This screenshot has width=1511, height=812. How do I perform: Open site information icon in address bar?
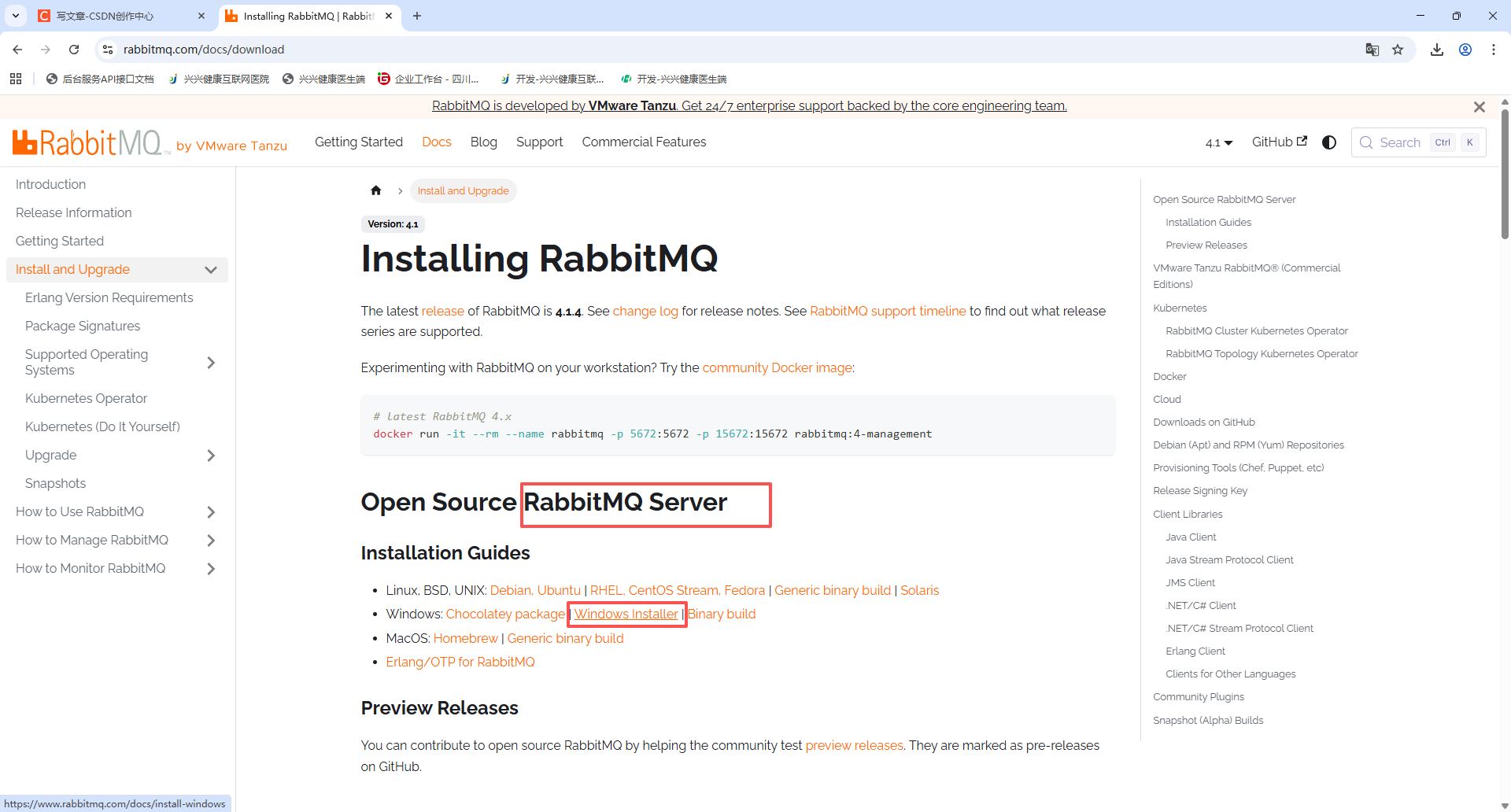pyautogui.click(x=108, y=50)
